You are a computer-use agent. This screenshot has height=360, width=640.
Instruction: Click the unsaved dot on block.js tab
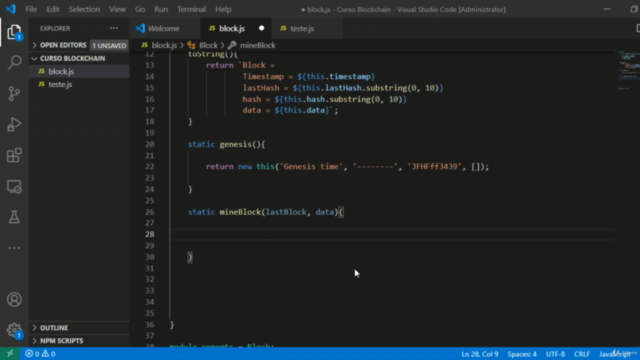pos(261,28)
